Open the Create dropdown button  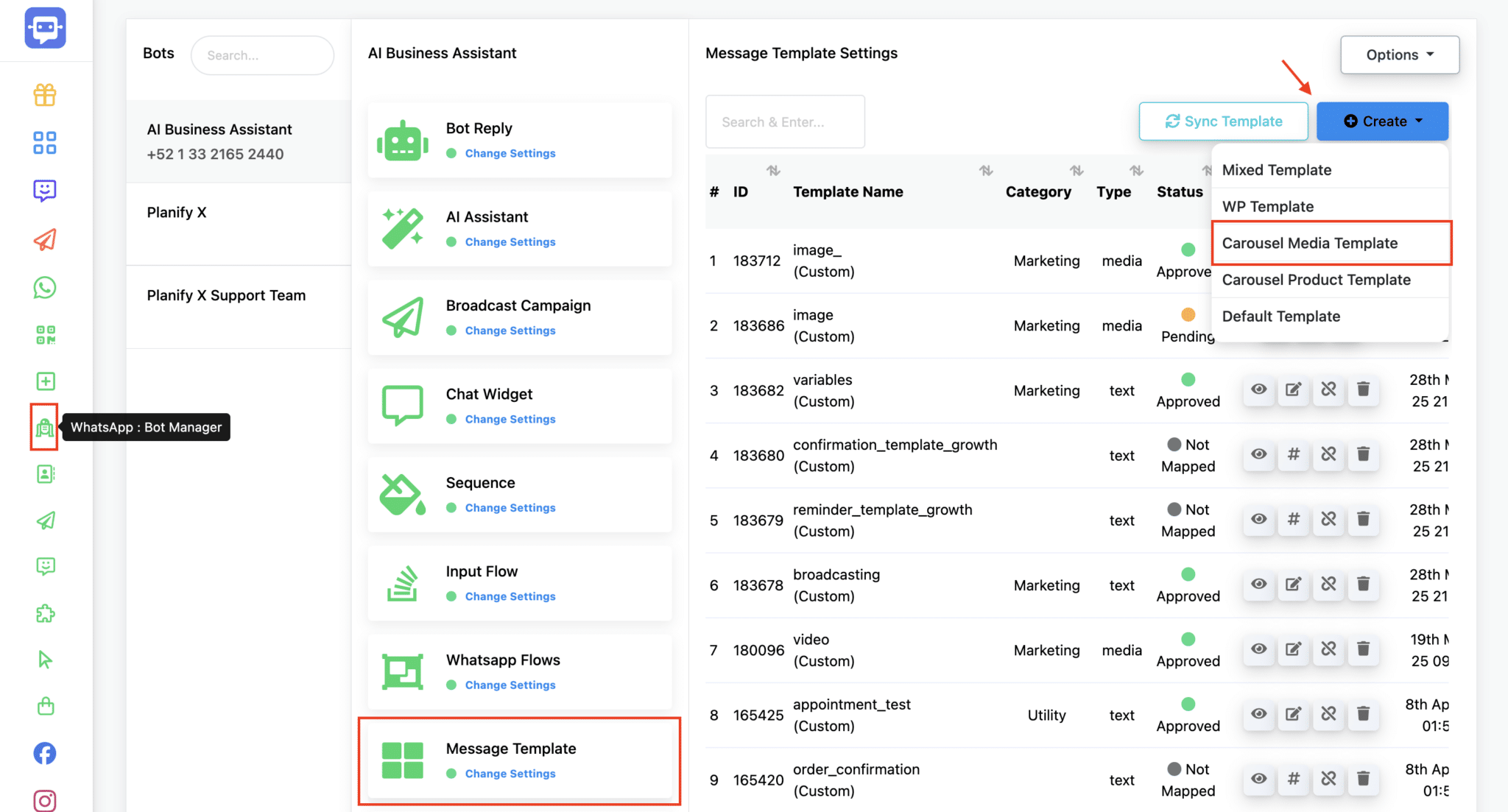click(x=1382, y=121)
